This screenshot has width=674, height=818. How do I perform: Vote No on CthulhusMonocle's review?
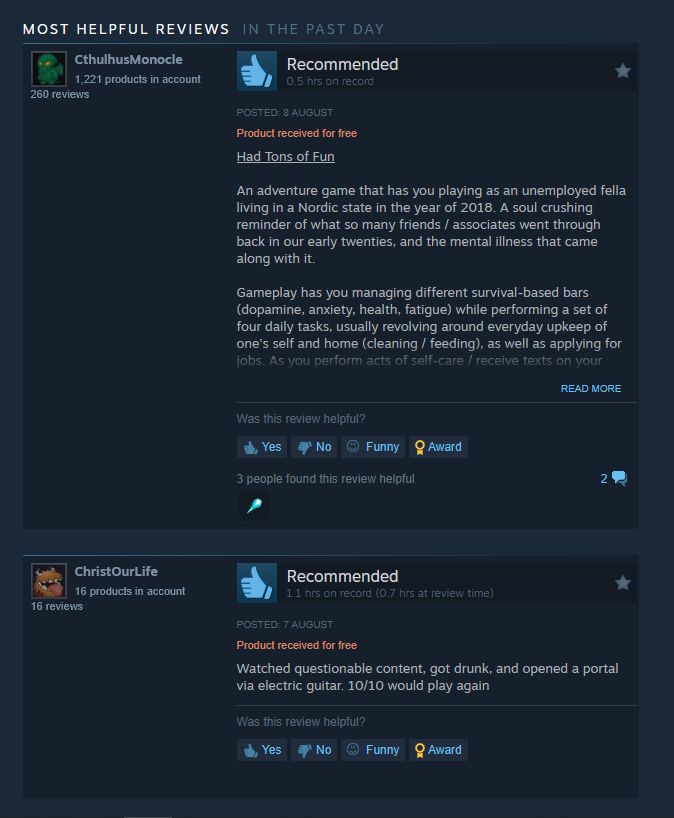[x=315, y=447]
